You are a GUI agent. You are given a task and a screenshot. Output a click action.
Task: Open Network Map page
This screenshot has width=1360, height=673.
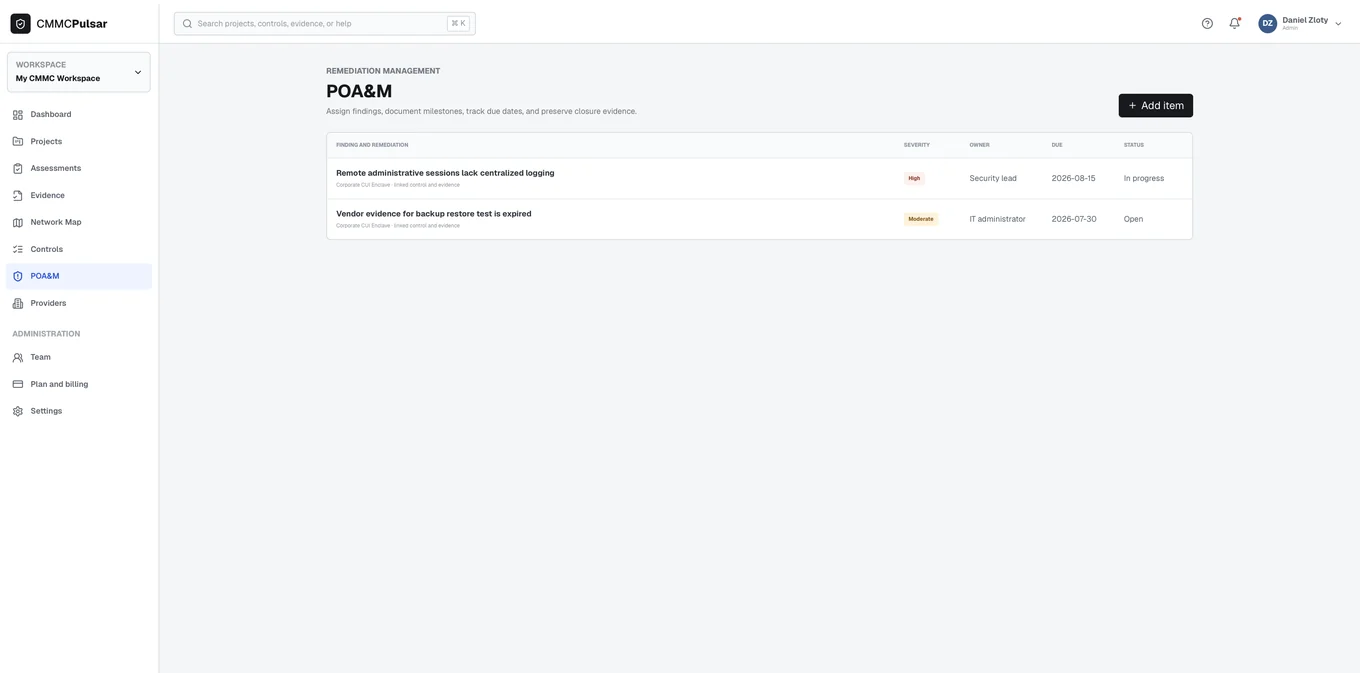[79, 223]
